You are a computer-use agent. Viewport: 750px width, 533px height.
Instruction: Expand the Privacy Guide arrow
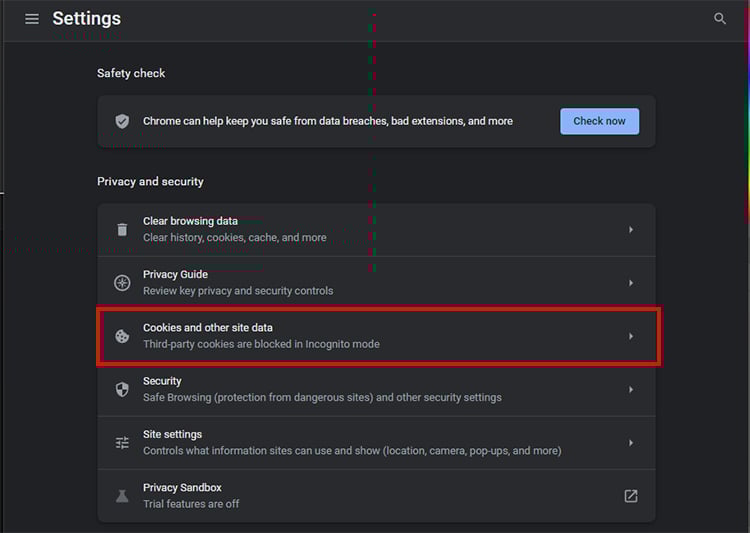(631, 283)
